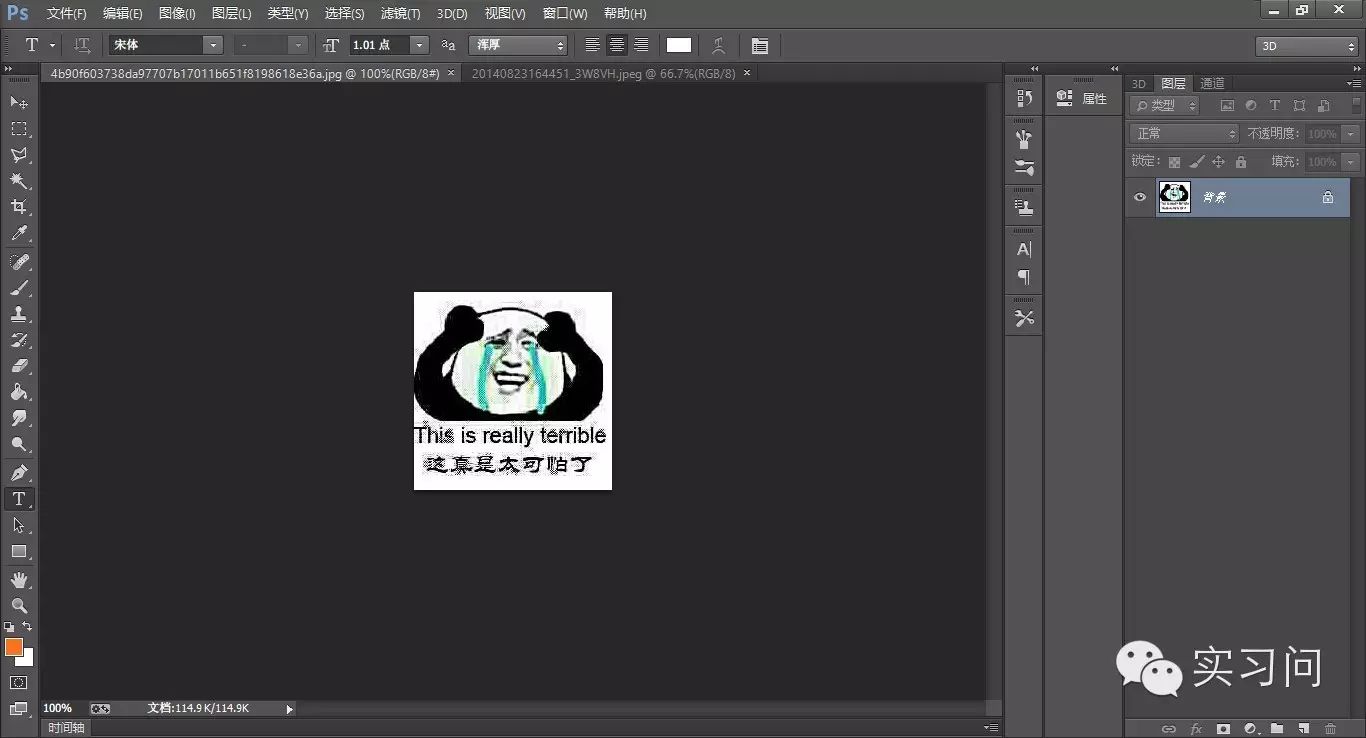
Task: Open the 图像(I) menu
Action: pos(177,13)
